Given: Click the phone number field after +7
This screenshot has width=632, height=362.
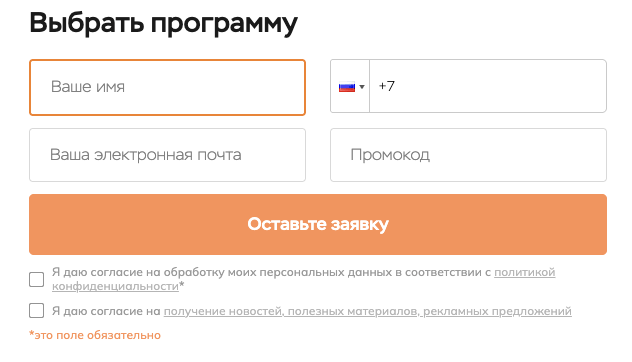Looking at the screenshot, I should pos(488,86).
